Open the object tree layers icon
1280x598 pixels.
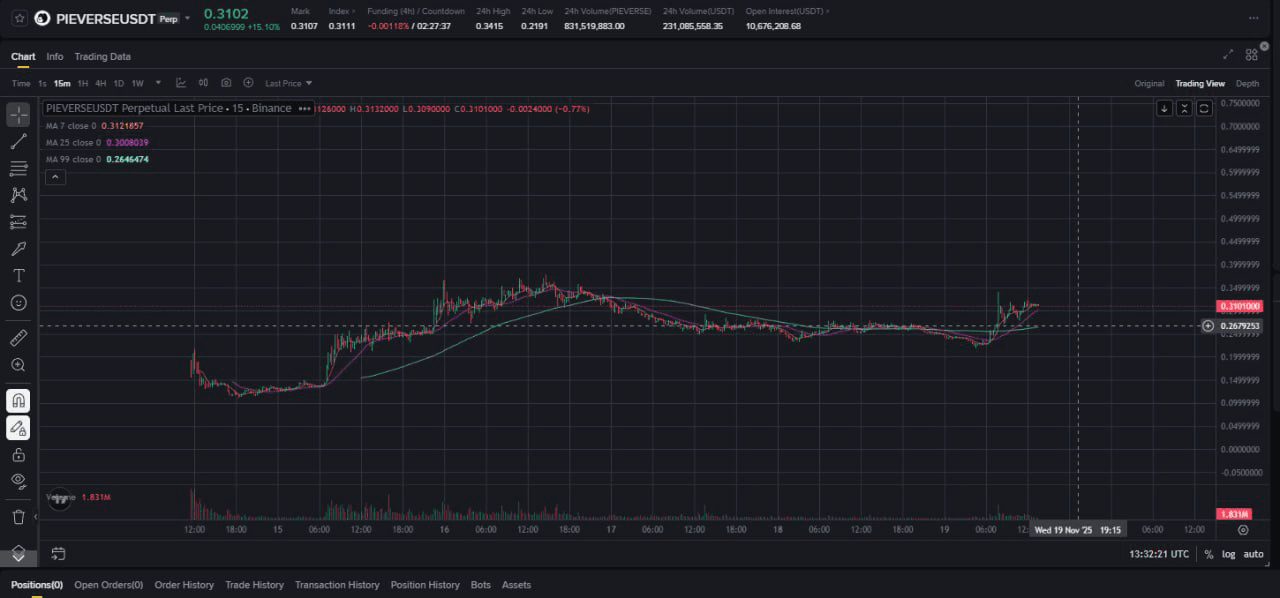pyautogui.click(x=18, y=553)
